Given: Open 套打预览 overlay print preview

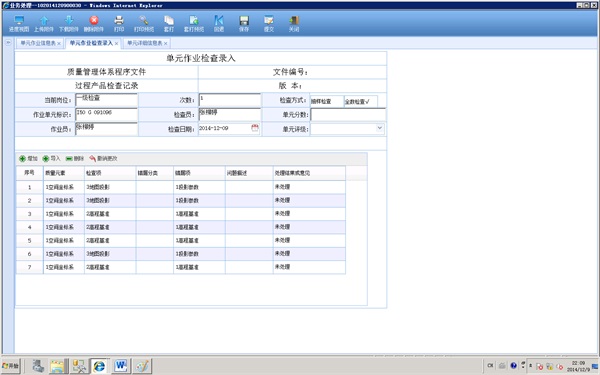Looking at the screenshot, I should (194, 23).
